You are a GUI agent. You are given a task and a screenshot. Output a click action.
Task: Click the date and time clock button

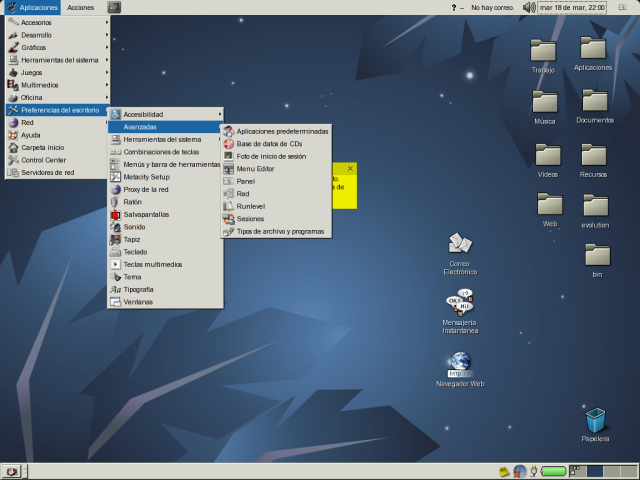572,7
